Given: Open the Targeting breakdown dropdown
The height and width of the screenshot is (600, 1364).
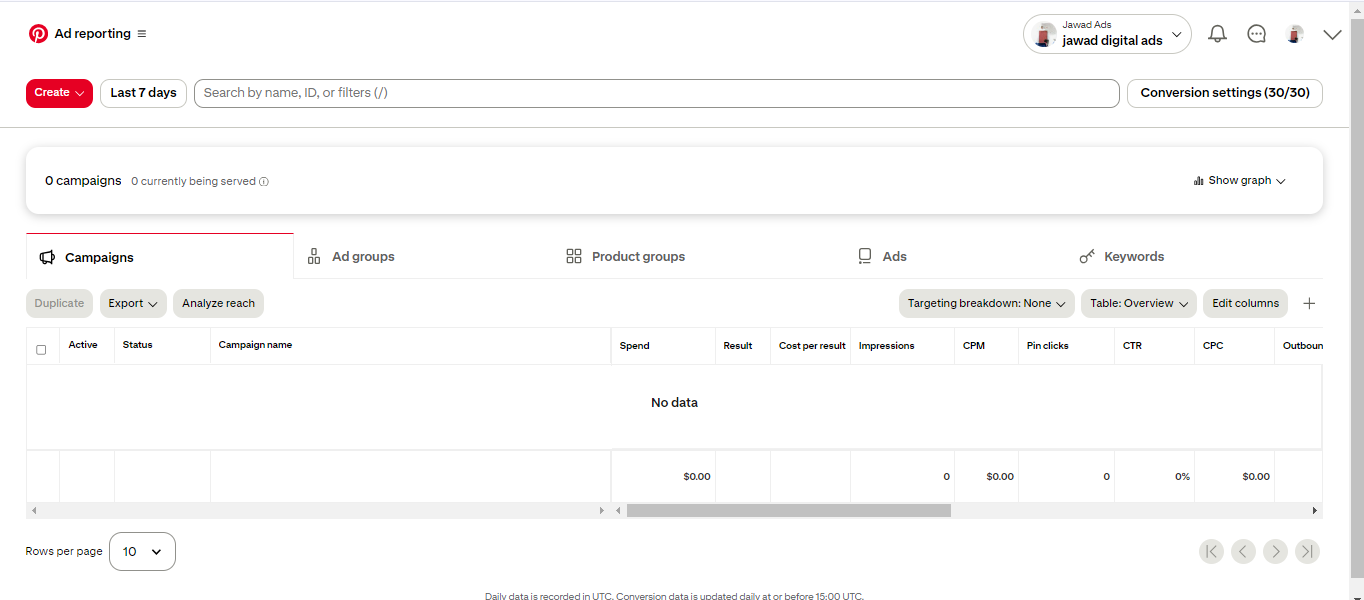Looking at the screenshot, I should (x=987, y=304).
